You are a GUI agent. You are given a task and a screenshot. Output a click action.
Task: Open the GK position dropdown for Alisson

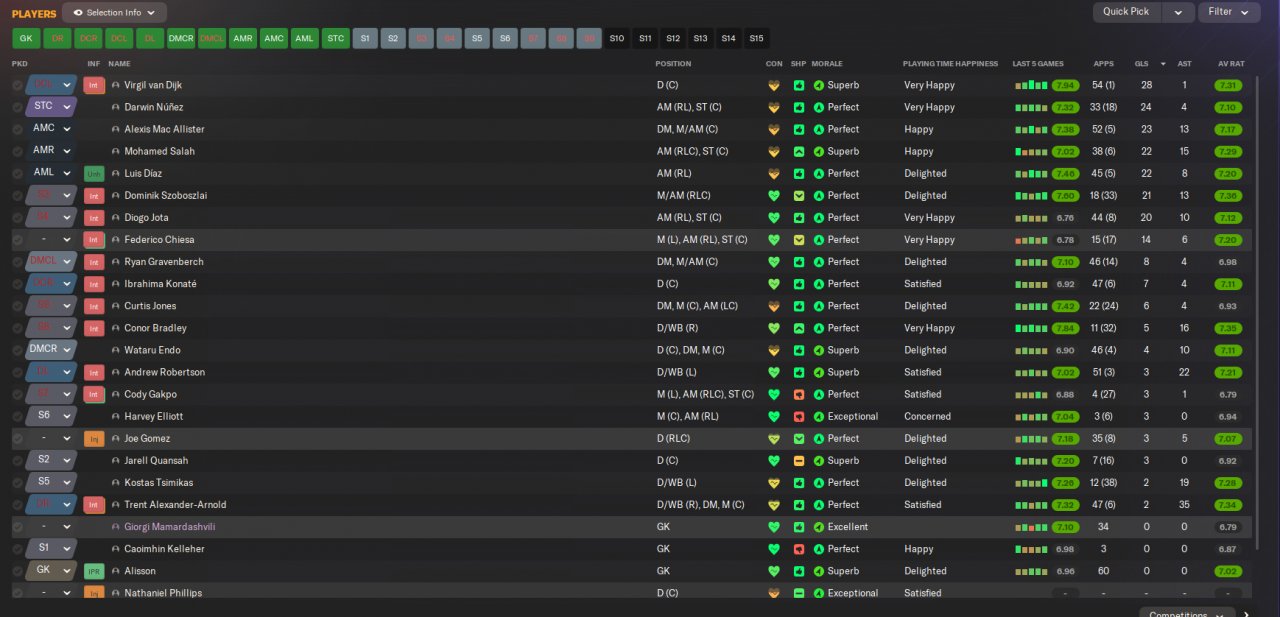[52, 571]
